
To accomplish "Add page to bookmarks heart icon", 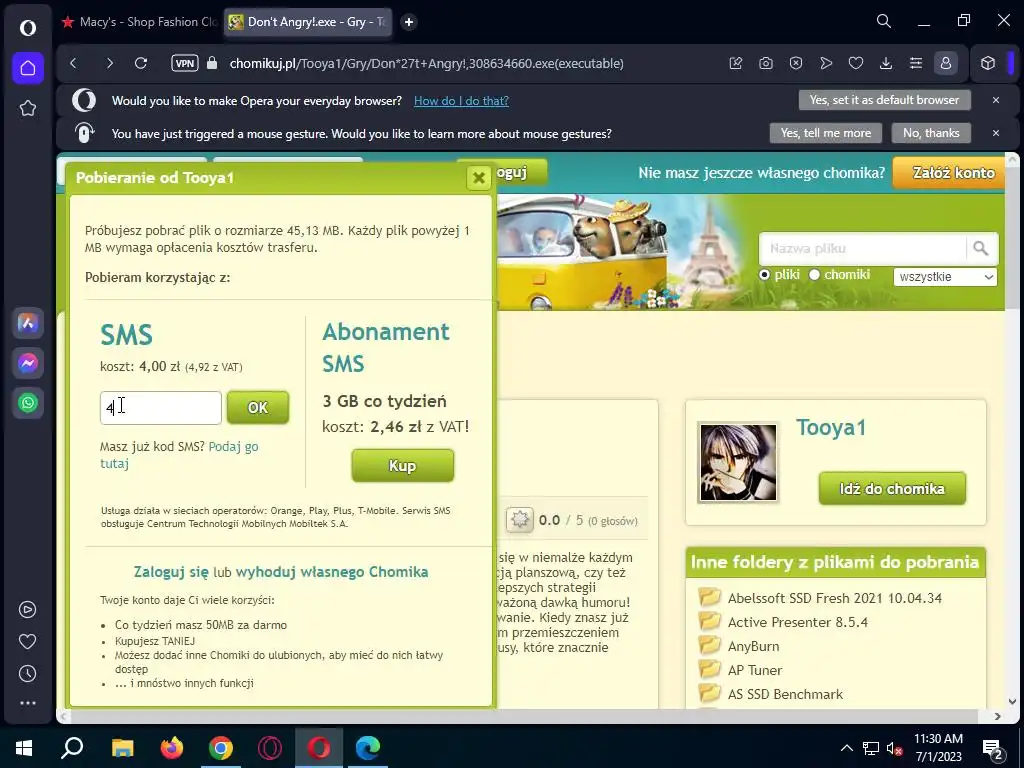I will click(x=856, y=63).
